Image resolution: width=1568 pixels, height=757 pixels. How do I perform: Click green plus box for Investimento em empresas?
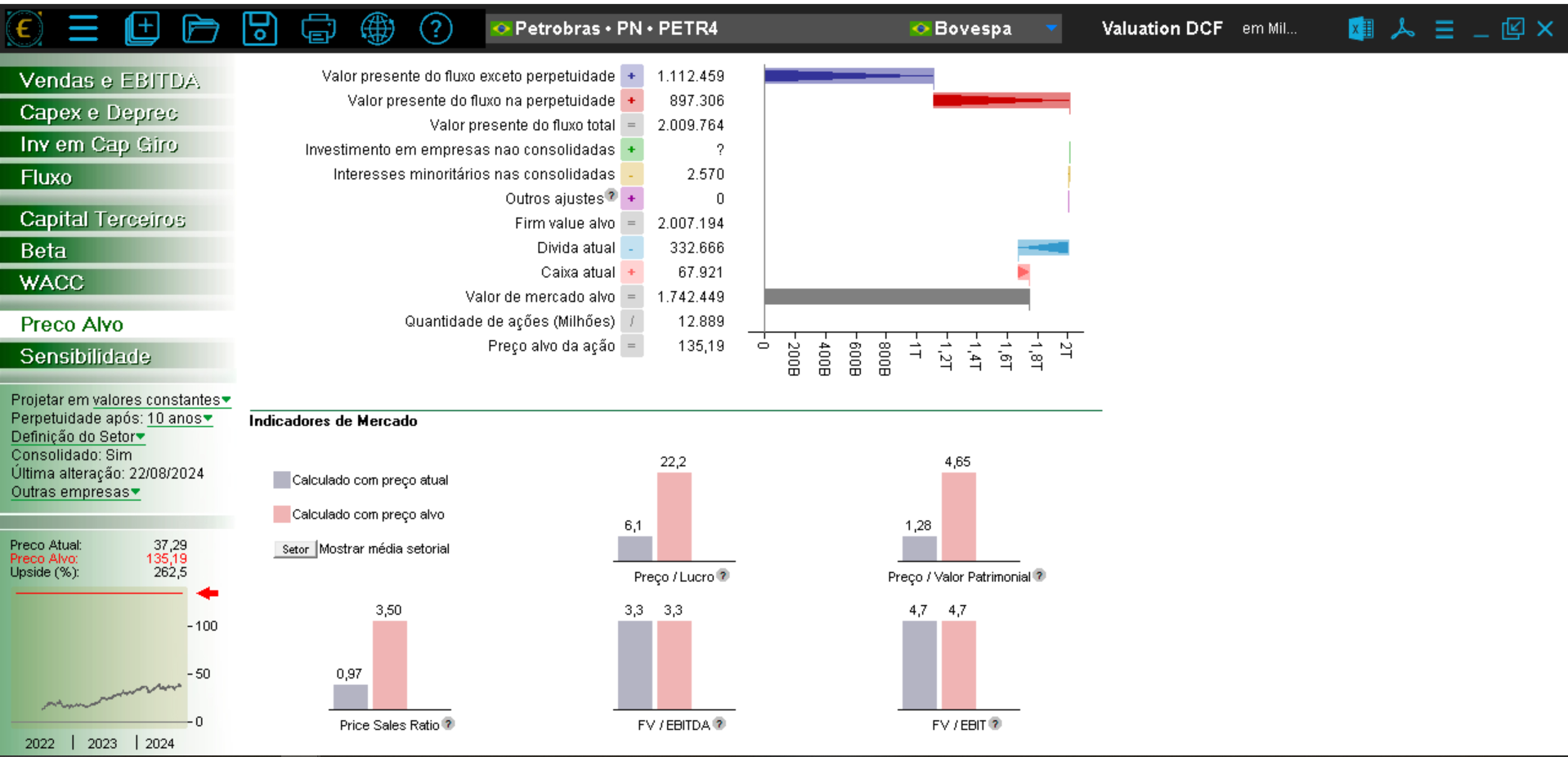coord(631,150)
